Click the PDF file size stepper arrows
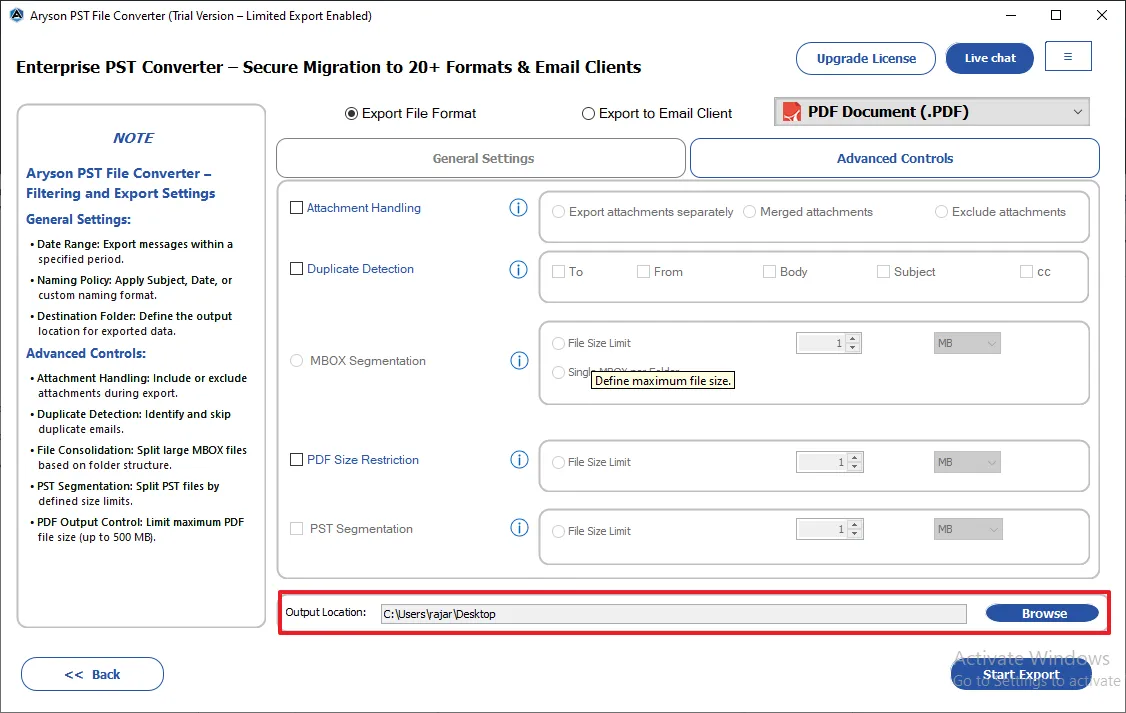This screenshot has width=1126, height=713. (855, 462)
